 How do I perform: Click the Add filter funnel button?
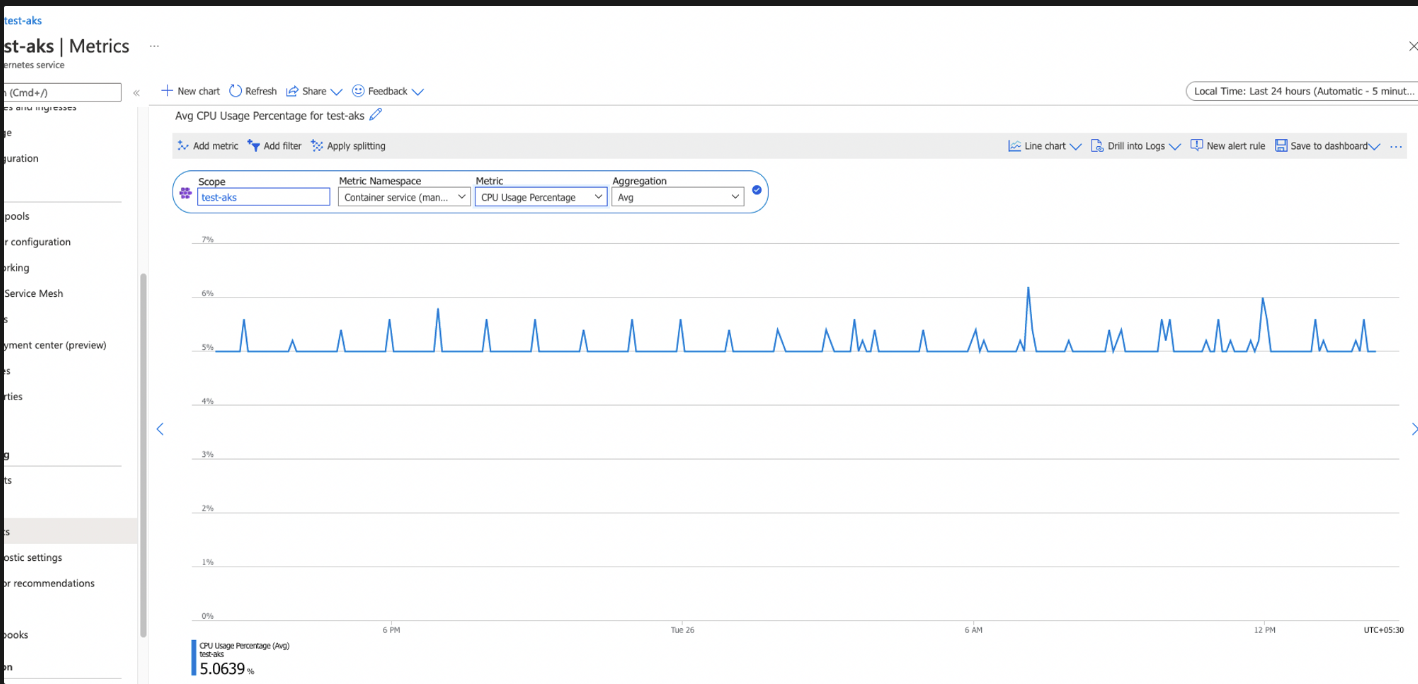pos(274,146)
